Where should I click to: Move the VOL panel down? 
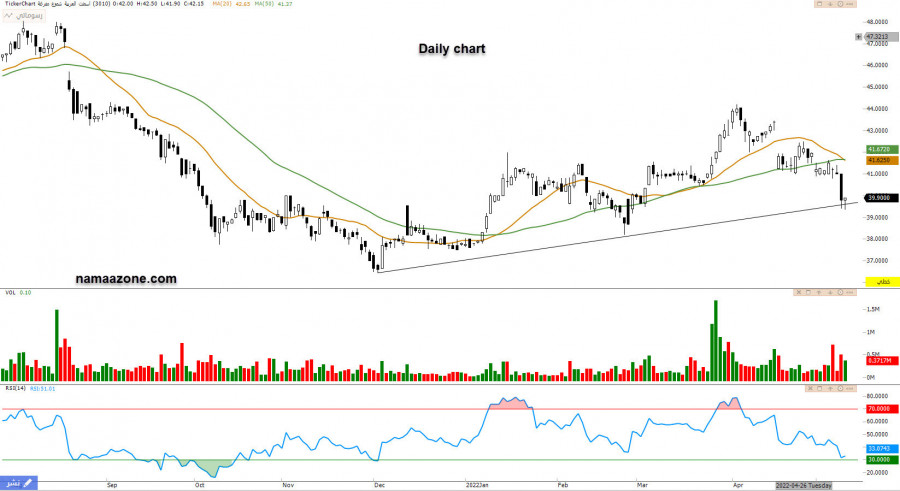tap(830, 292)
